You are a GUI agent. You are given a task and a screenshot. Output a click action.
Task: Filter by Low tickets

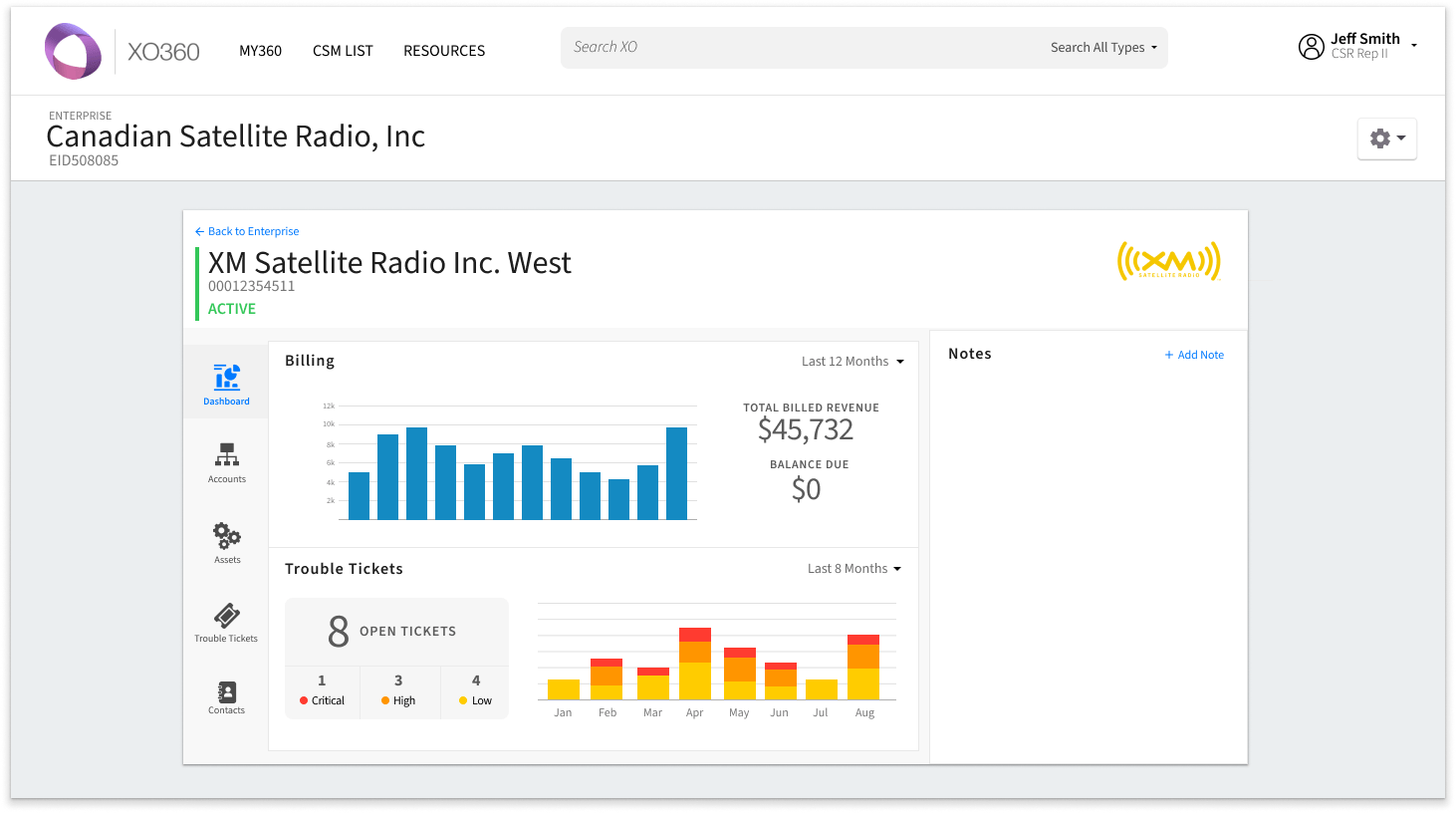coord(475,690)
